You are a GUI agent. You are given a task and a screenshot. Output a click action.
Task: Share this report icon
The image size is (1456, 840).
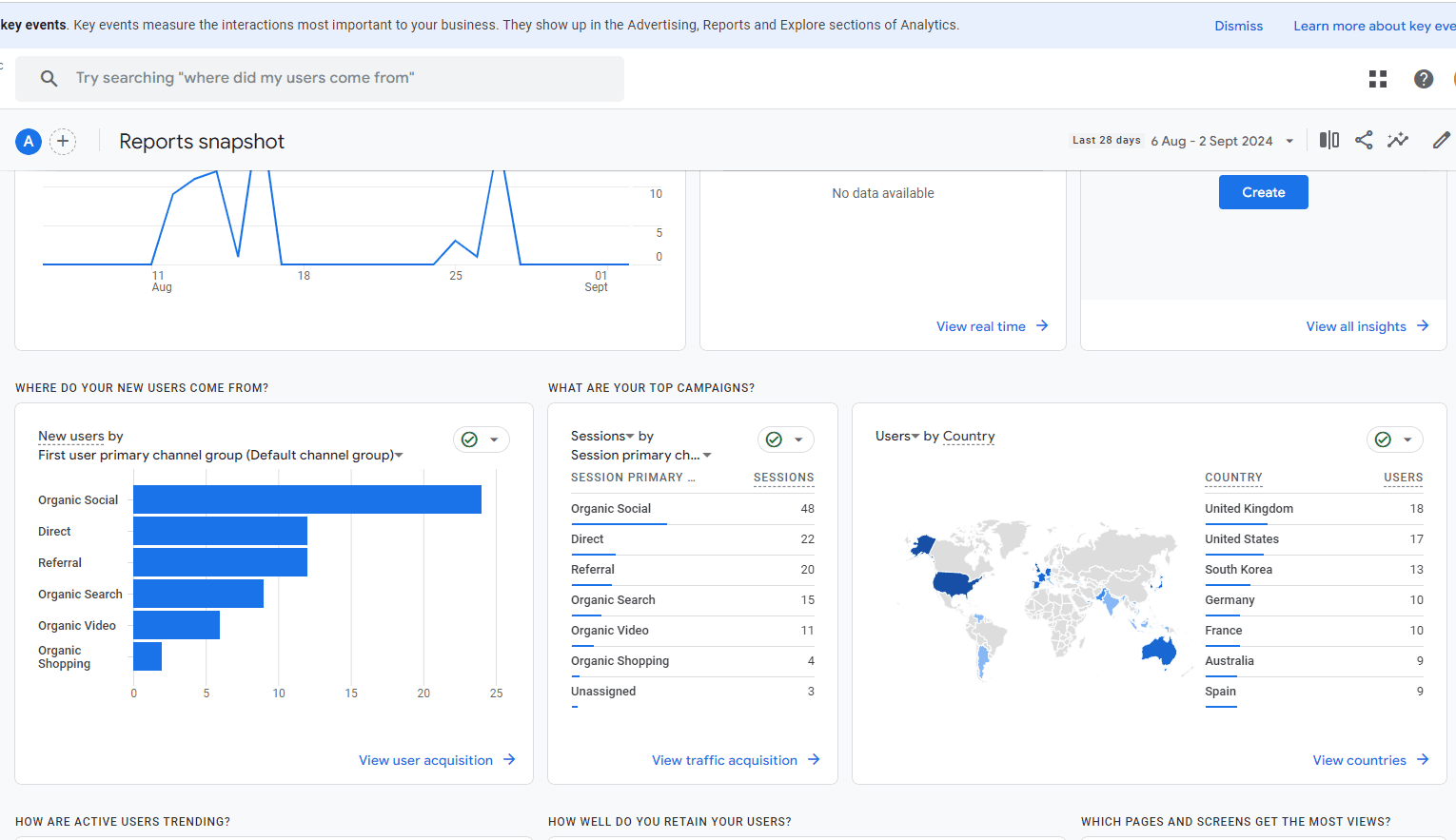(1364, 140)
